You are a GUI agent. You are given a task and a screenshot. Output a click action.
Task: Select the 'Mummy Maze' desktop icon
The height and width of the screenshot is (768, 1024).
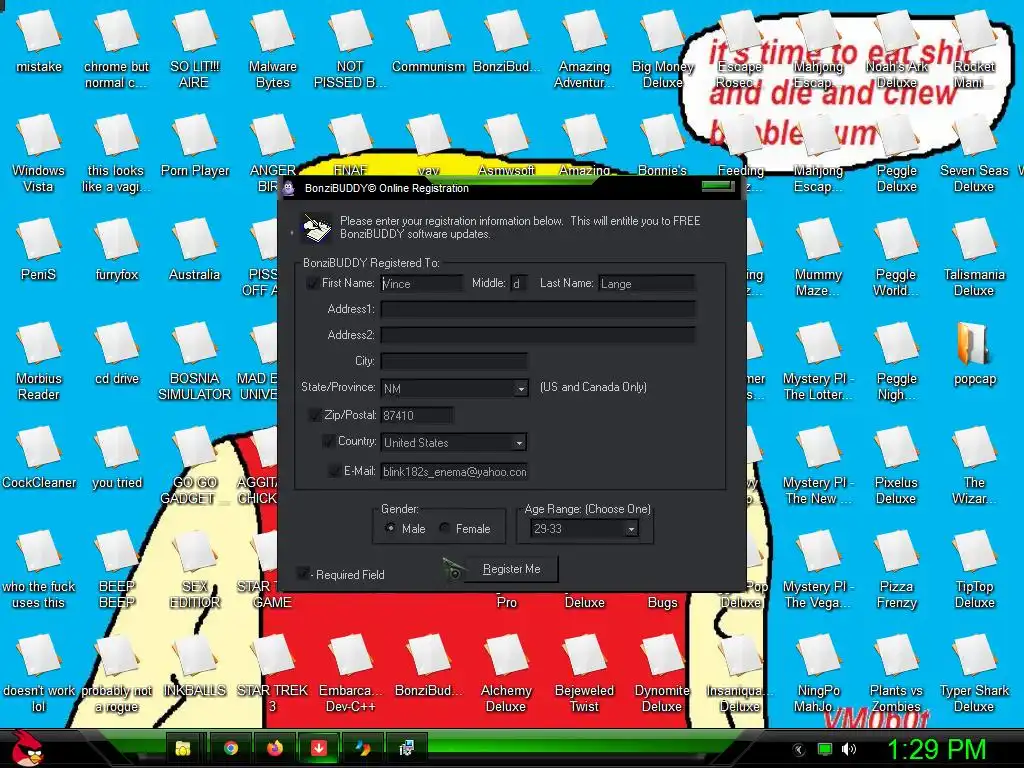[x=818, y=257]
